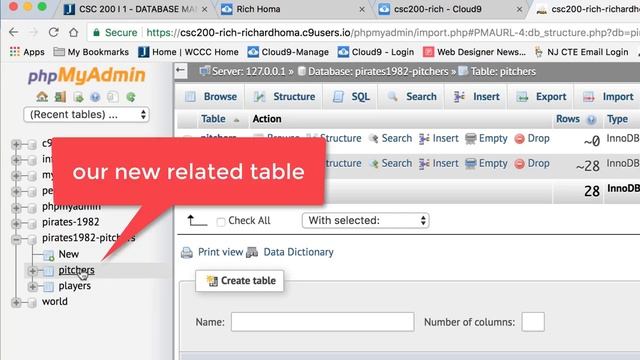The width and height of the screenshot is (640, 360).
Task: Open Cloud9-Manage bookmark
Action: [288, 52]
